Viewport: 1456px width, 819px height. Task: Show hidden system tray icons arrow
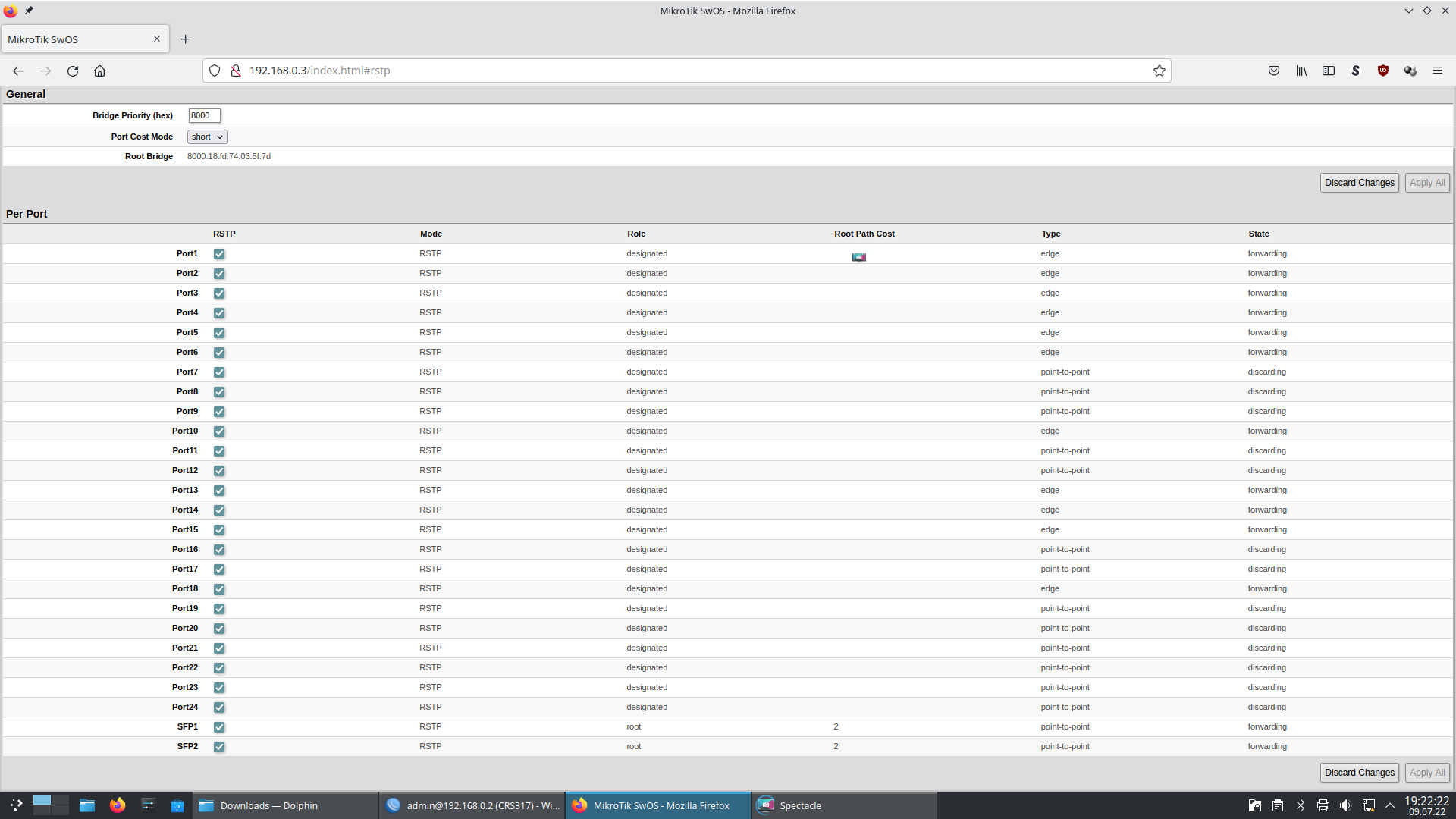(1390, 805)
